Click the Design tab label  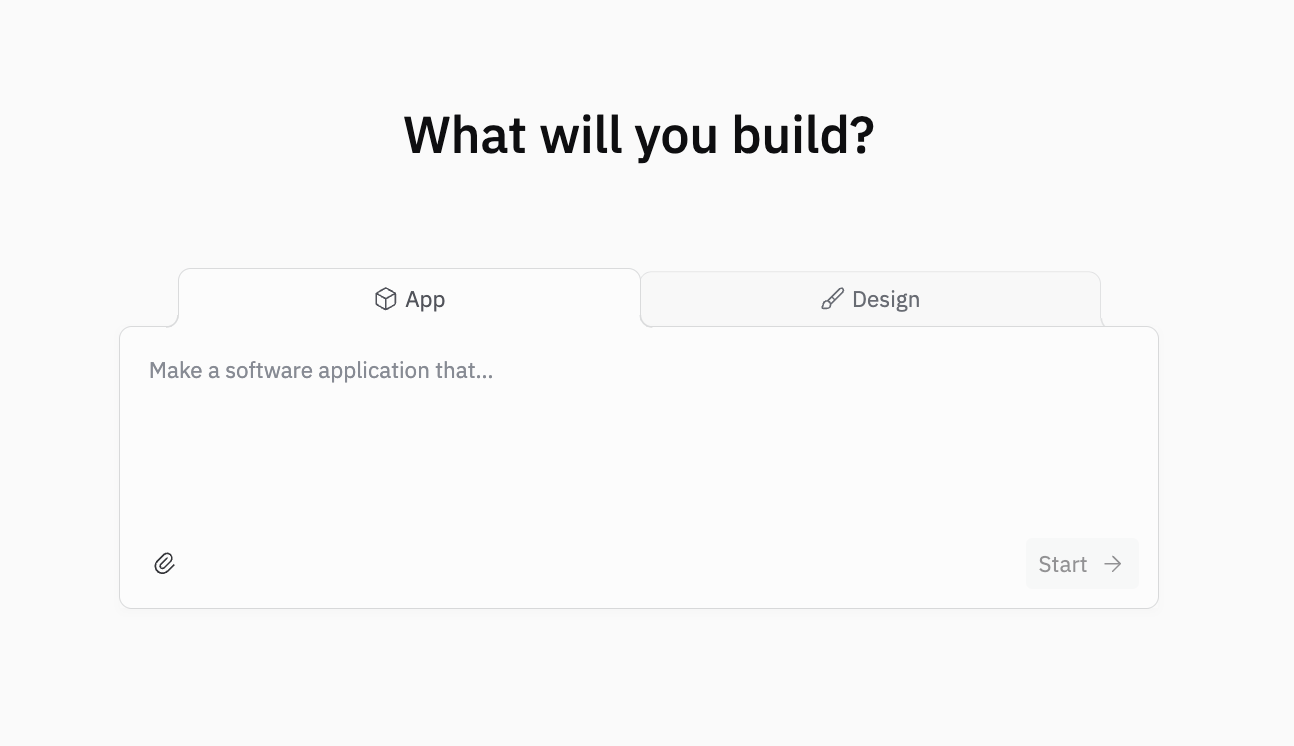(x=885, y=298)
